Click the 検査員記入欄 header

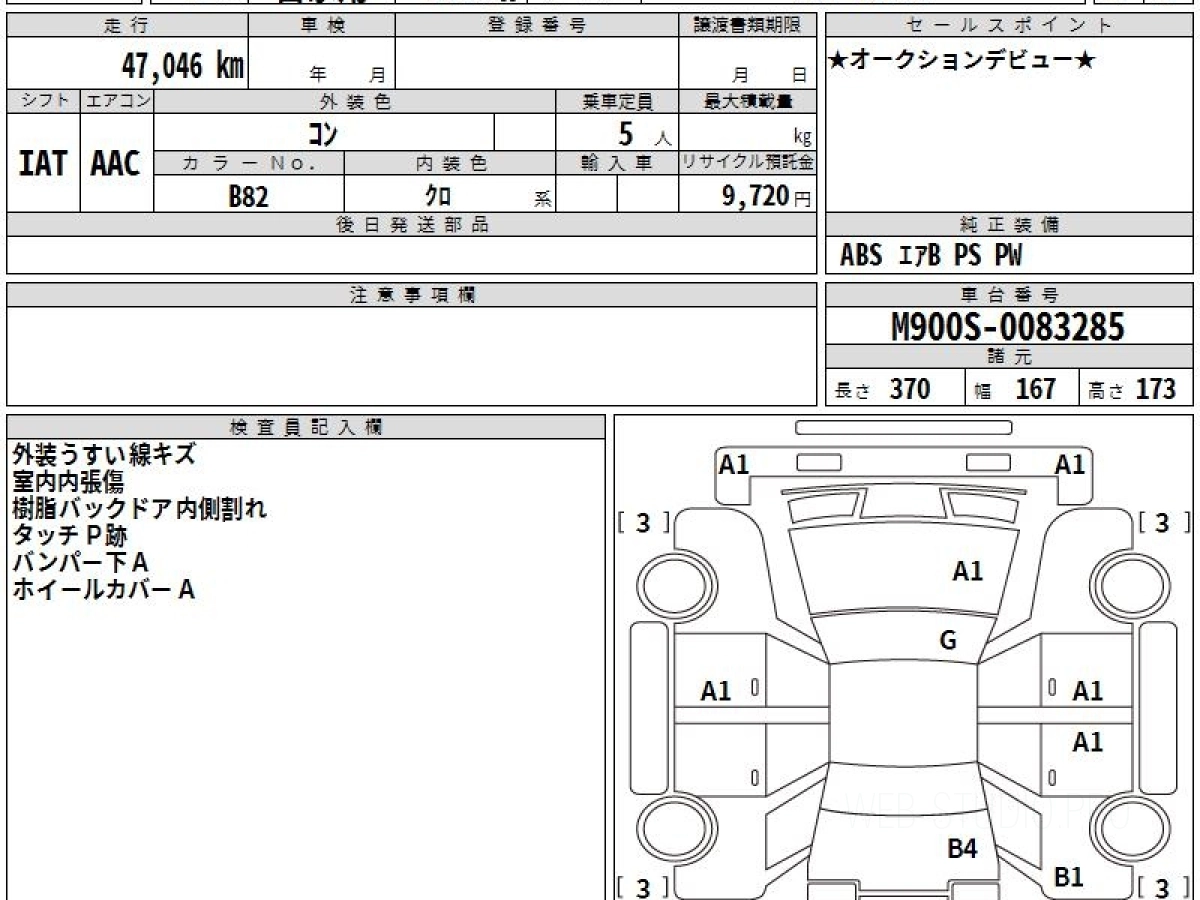(x=306, y=427)
